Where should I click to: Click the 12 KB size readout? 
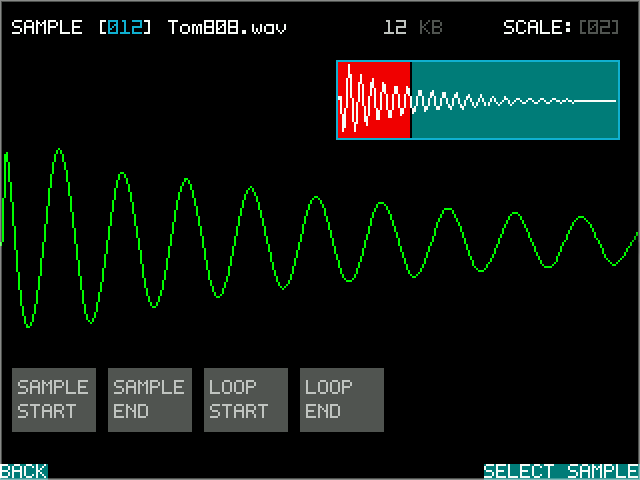point(413,27)
